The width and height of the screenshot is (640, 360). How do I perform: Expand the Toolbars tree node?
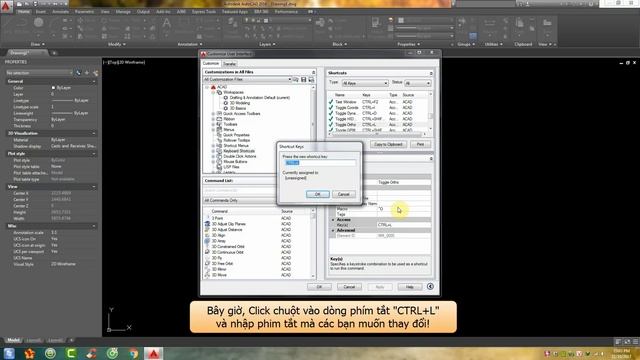point(213,124)
